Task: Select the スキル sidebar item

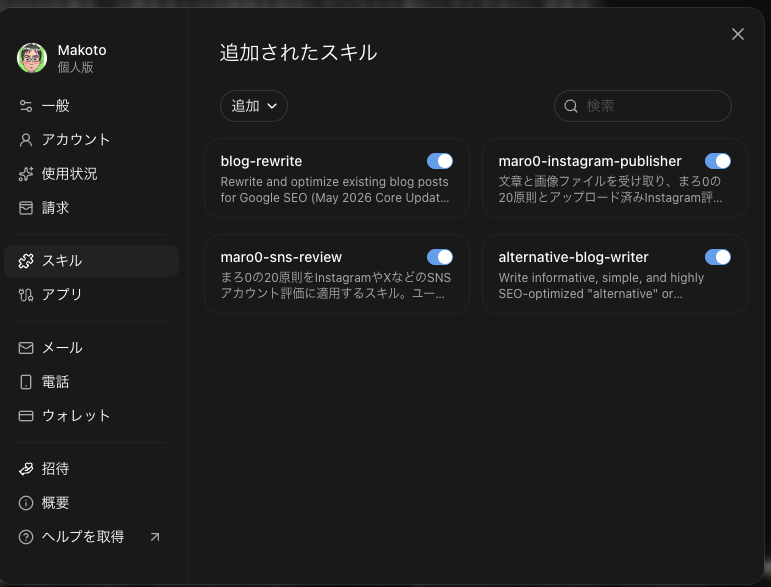Action: pos(91,261)
